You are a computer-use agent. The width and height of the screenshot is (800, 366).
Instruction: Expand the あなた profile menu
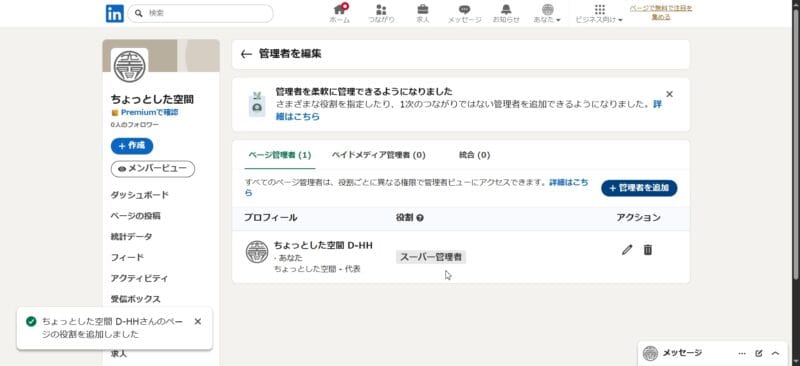pos(547,14)
